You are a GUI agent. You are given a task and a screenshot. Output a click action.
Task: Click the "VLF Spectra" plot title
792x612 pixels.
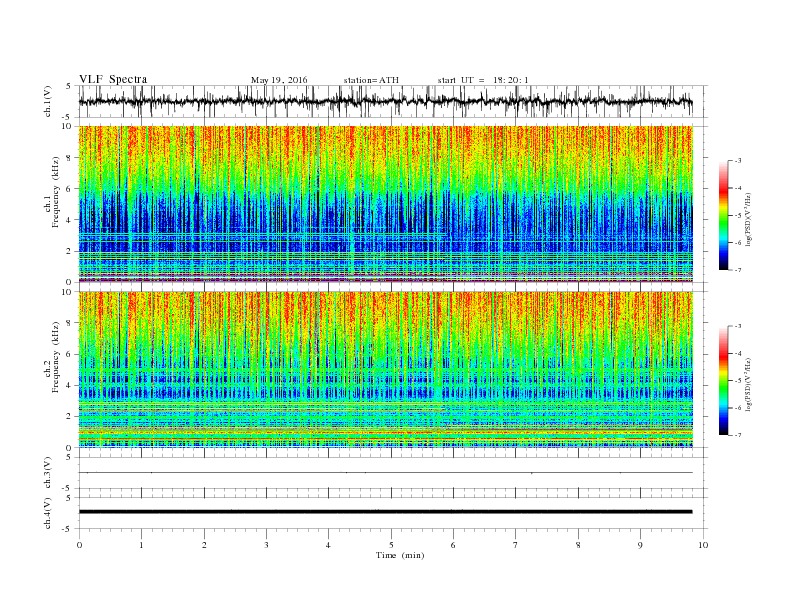[x=113, y=79]
